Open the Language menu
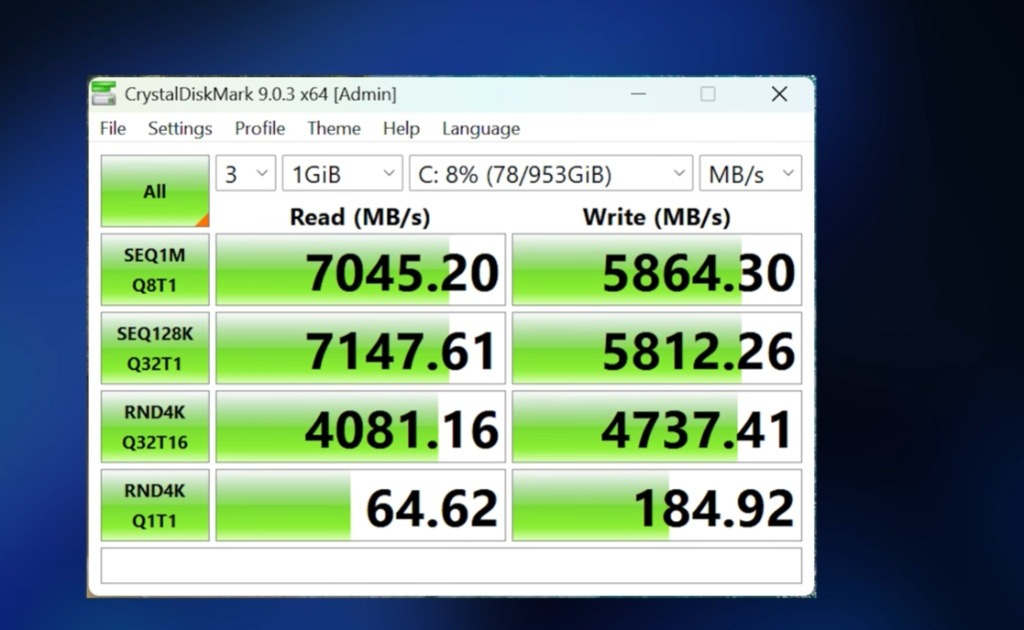This screenshot has width=1024, height=630. pos(481,129)
